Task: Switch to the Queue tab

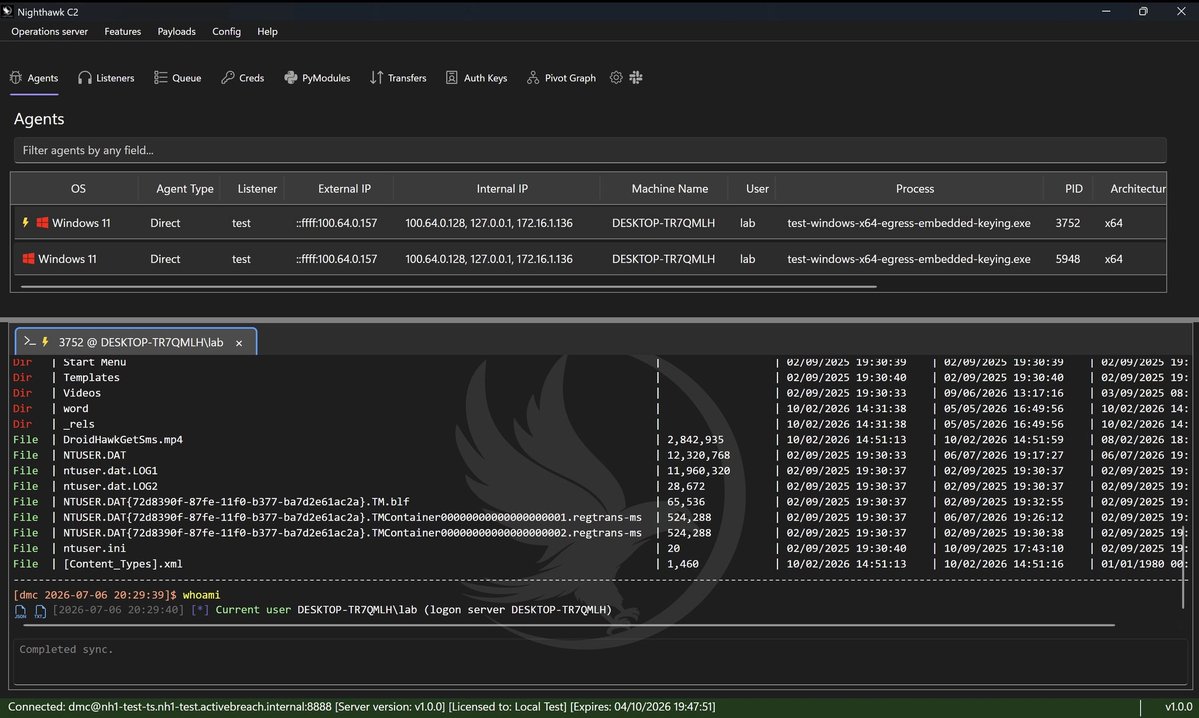Action: pyautogui.click(x=177, y=78)
